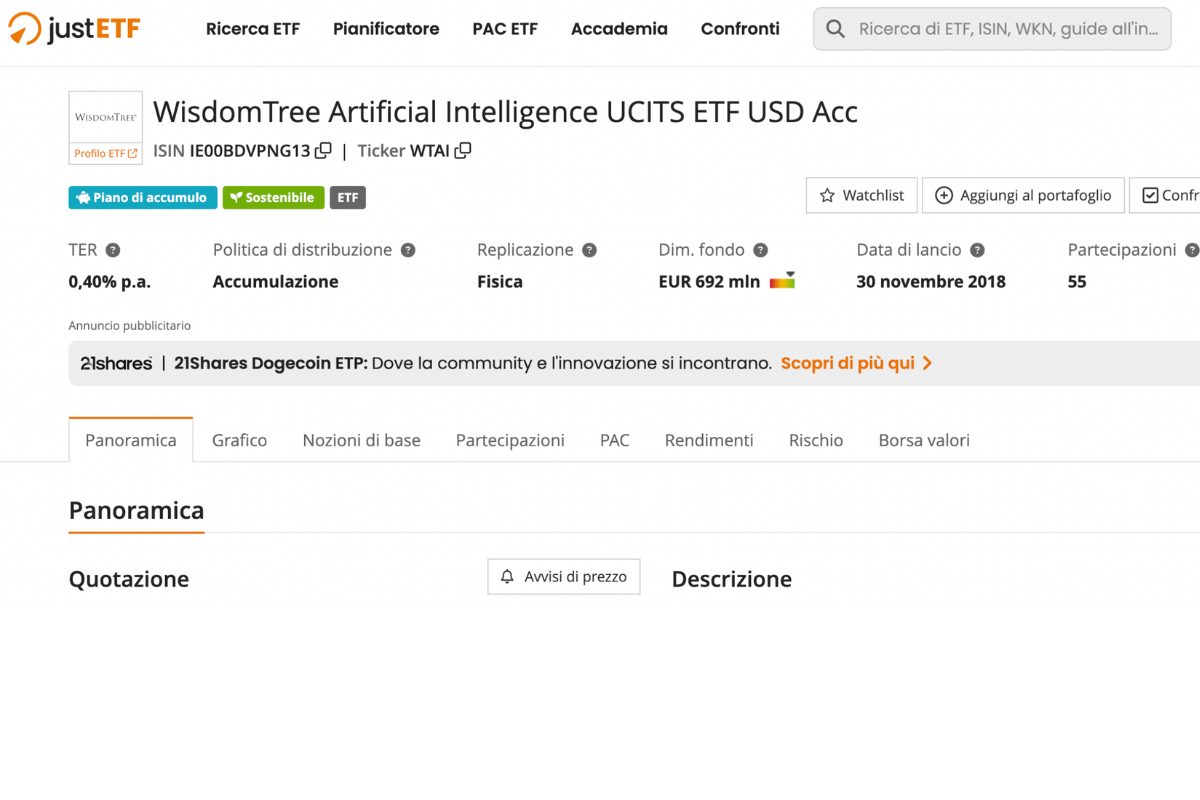
Task: Copy the ISIN code icon
Action: (323, 151)
